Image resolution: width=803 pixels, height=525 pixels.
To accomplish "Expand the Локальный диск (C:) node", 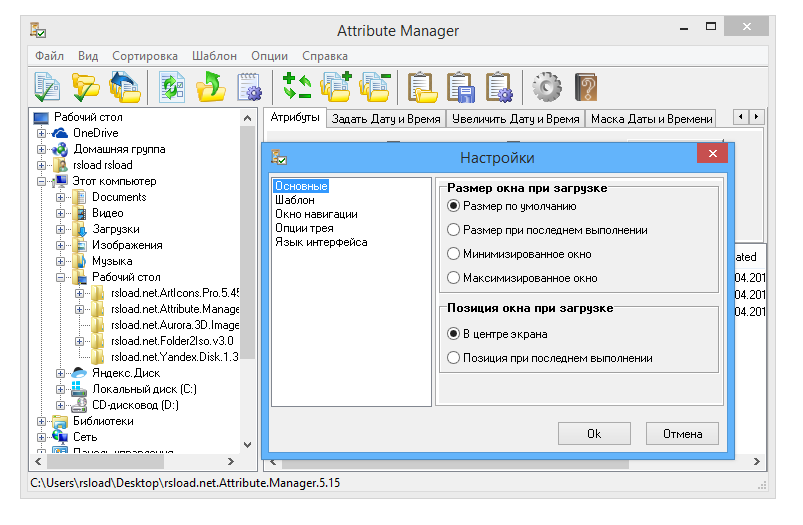I will pos(60,389).
